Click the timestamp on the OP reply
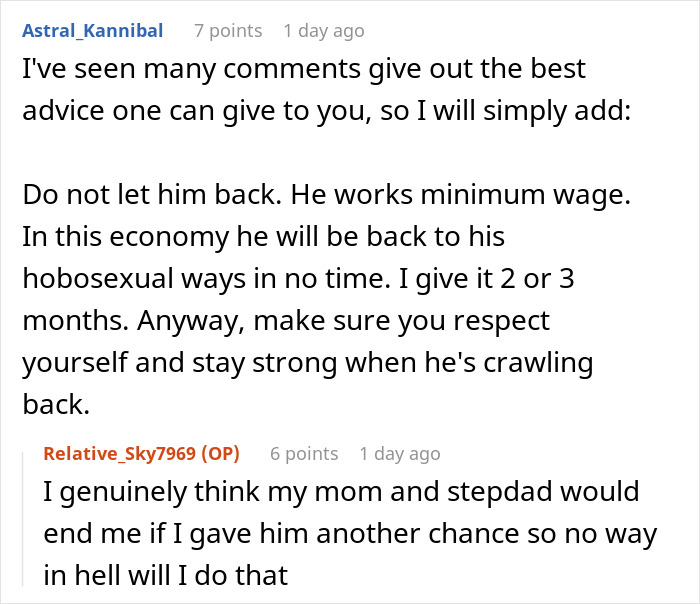The image size is (700, 604). point(399,454)
